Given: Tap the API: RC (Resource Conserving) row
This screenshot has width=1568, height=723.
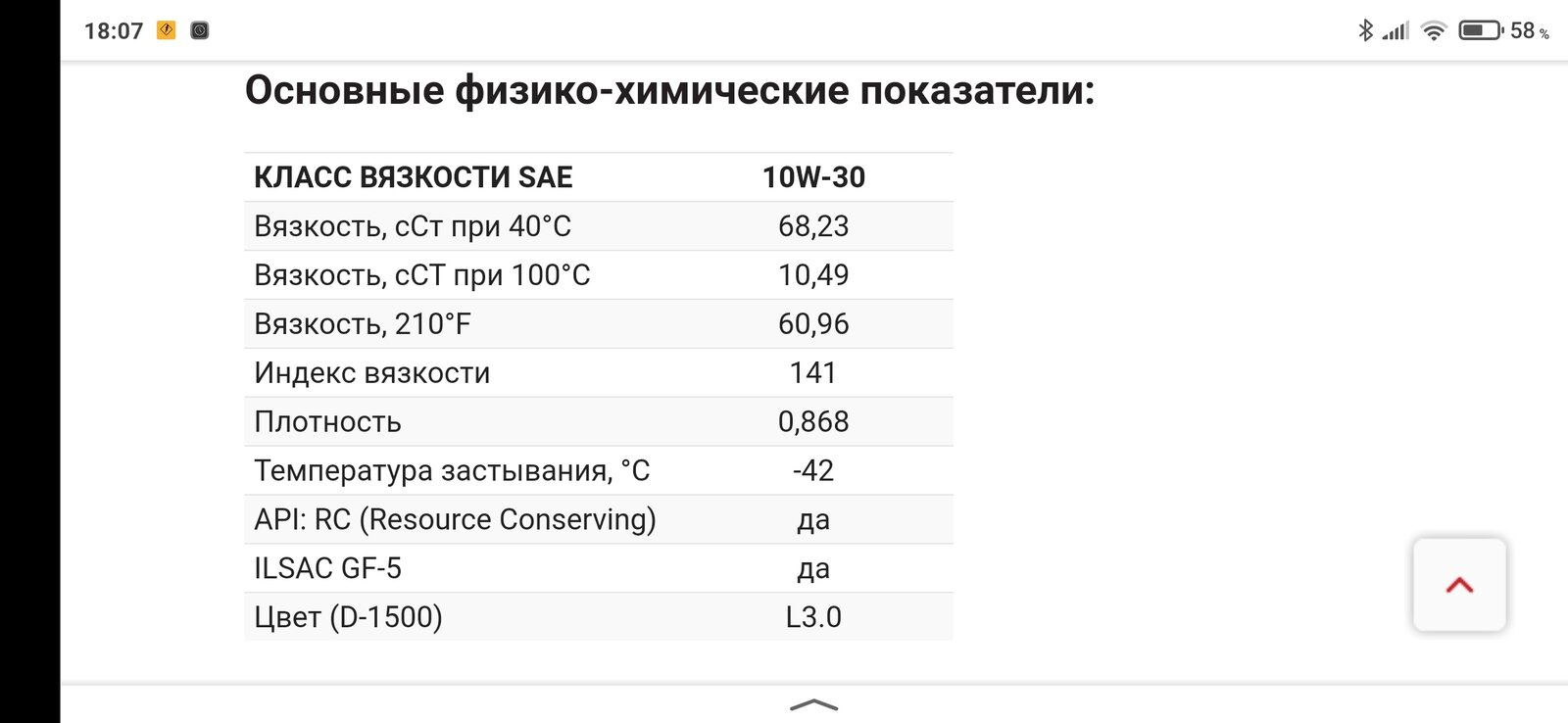Looking at the screenshot, I should click(599, 519).
